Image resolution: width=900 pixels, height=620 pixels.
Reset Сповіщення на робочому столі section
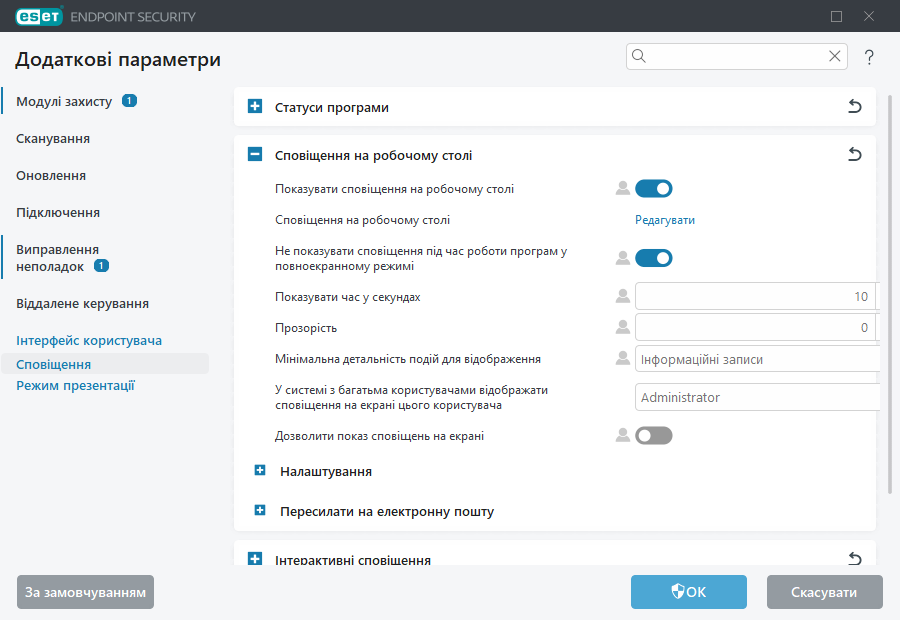pyautogui.click(x=855, y=155)
